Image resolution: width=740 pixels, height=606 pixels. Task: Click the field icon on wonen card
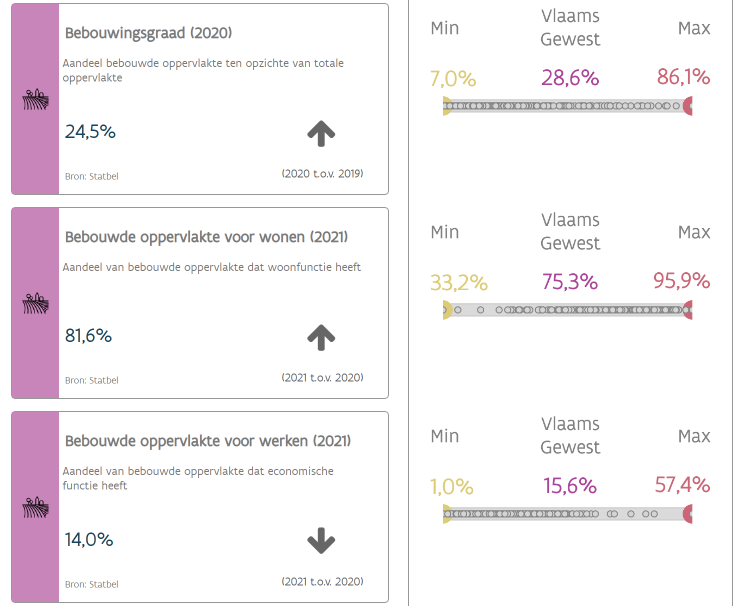(x=35, y=304)
